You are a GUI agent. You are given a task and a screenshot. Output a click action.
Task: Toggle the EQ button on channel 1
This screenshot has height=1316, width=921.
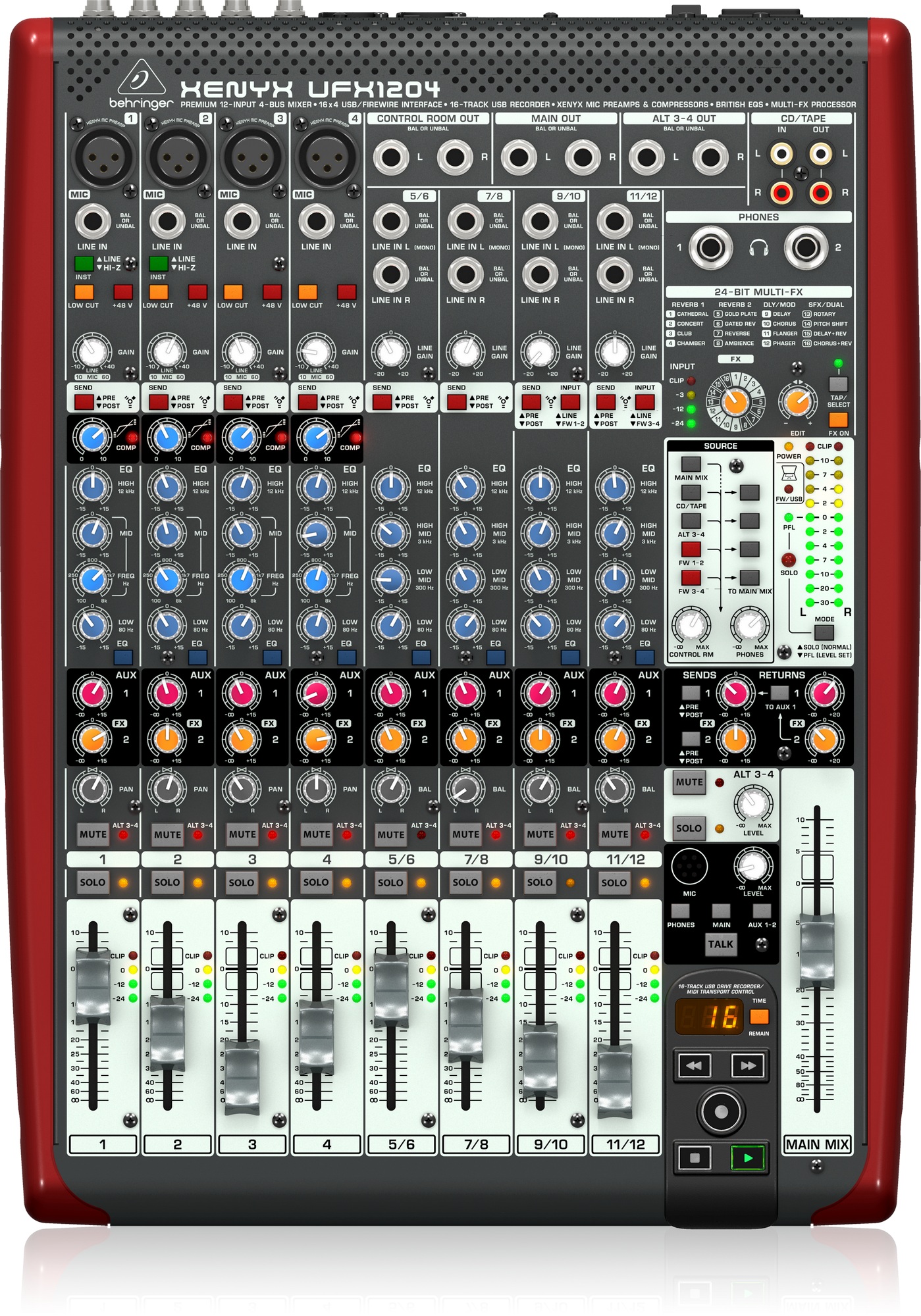click(x=123, y=657)
